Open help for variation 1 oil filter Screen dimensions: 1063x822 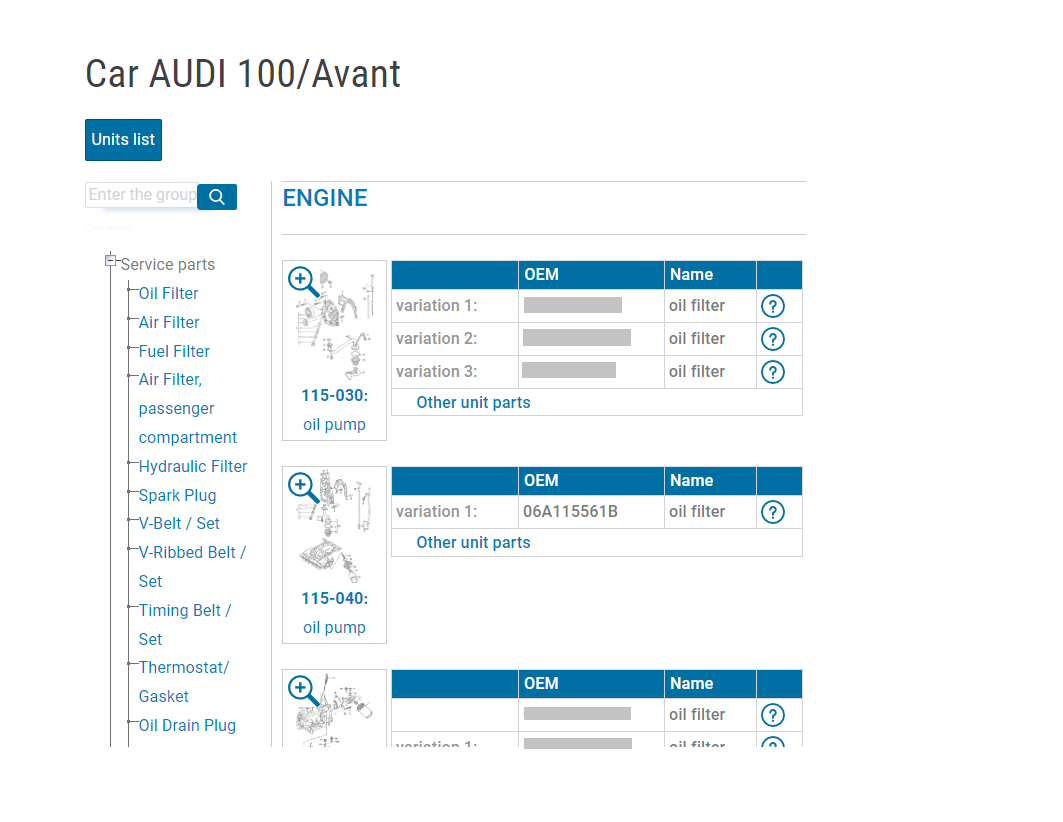click(x=772, y=305)
